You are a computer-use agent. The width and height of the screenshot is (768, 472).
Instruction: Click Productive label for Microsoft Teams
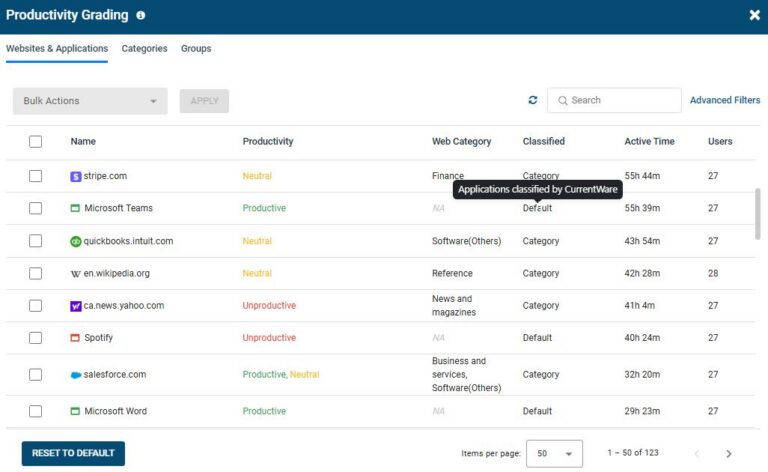tap(264, 208)
